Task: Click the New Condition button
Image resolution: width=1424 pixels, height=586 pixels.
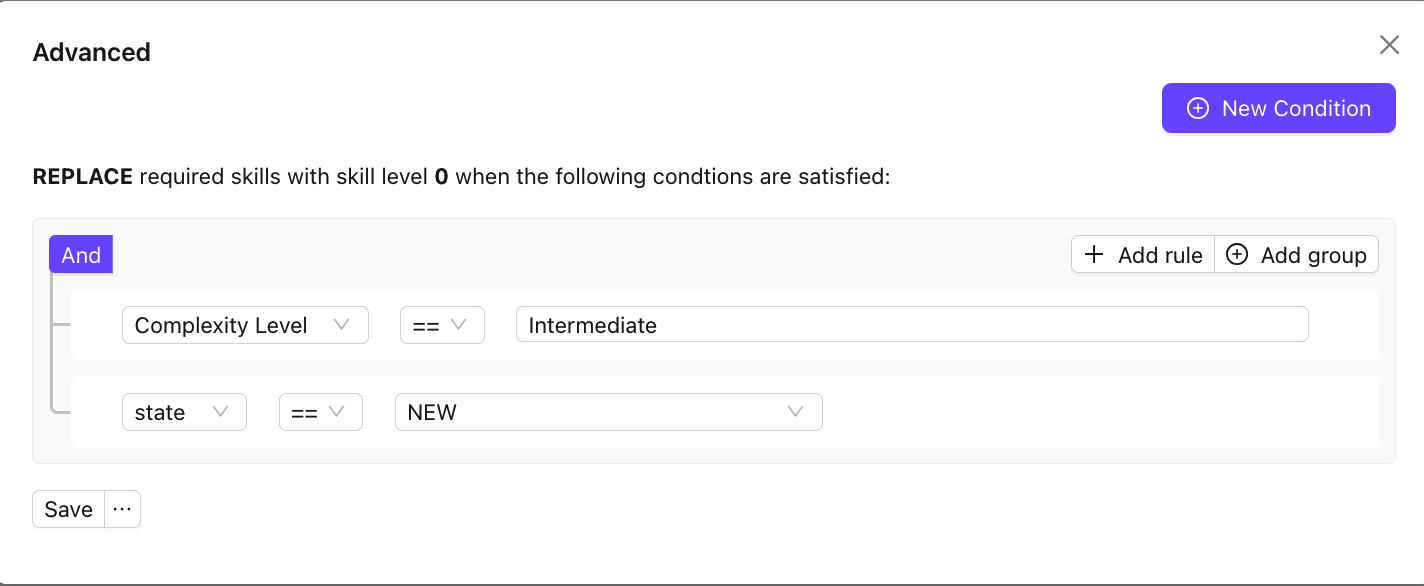Action: pos(1278,108)
